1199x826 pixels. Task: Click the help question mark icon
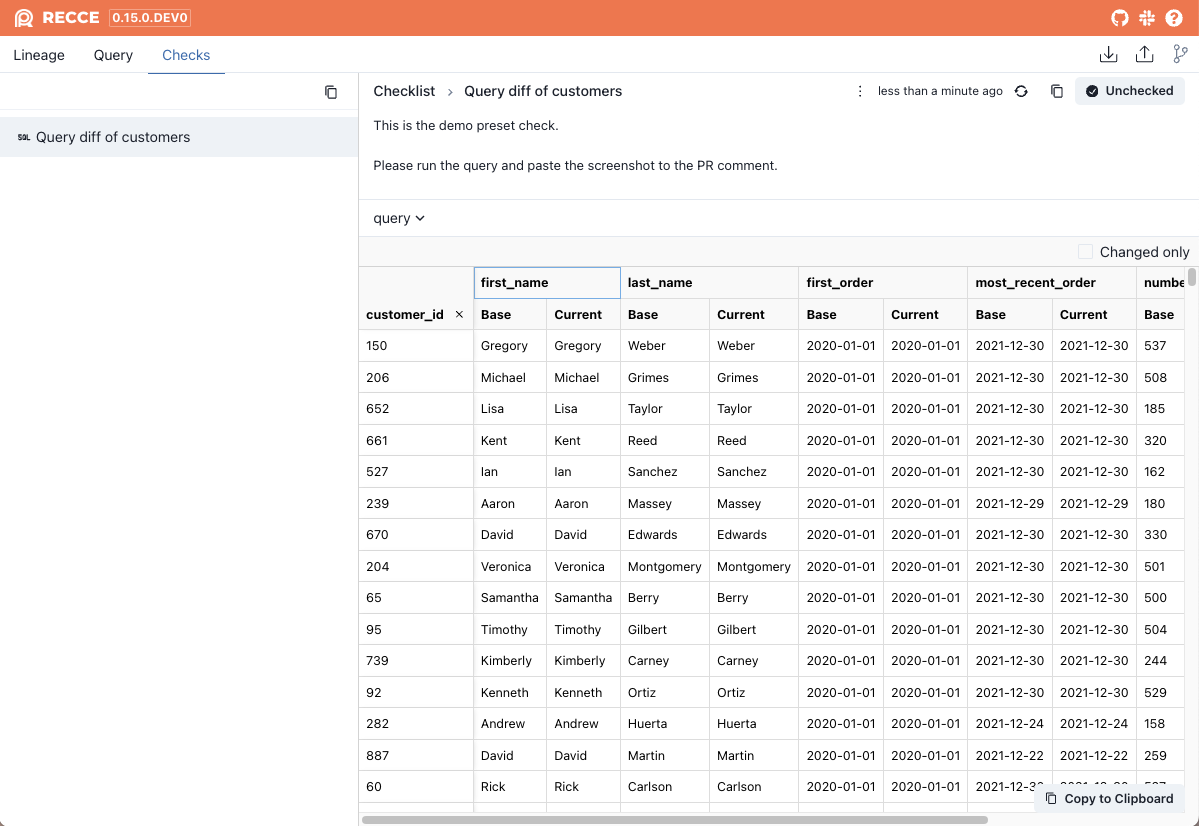1174,18
